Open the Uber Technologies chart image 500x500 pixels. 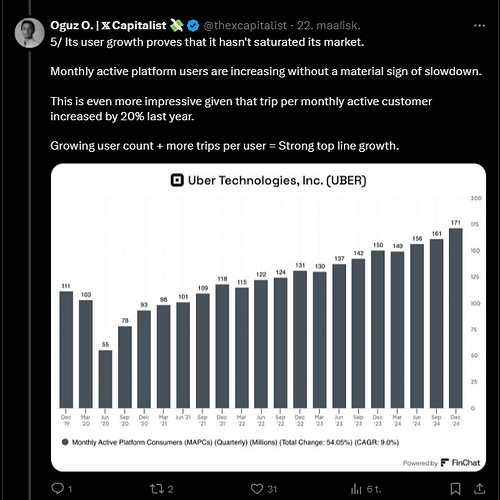[268, 317]
